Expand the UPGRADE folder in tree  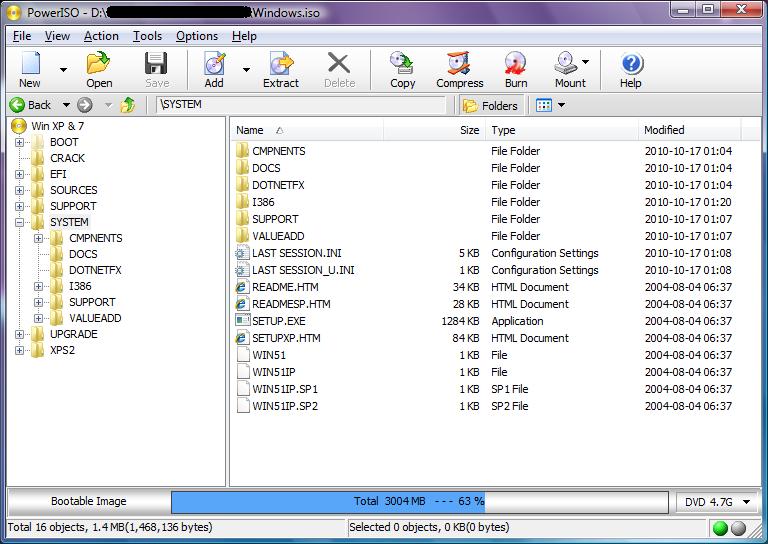point(19,334)
